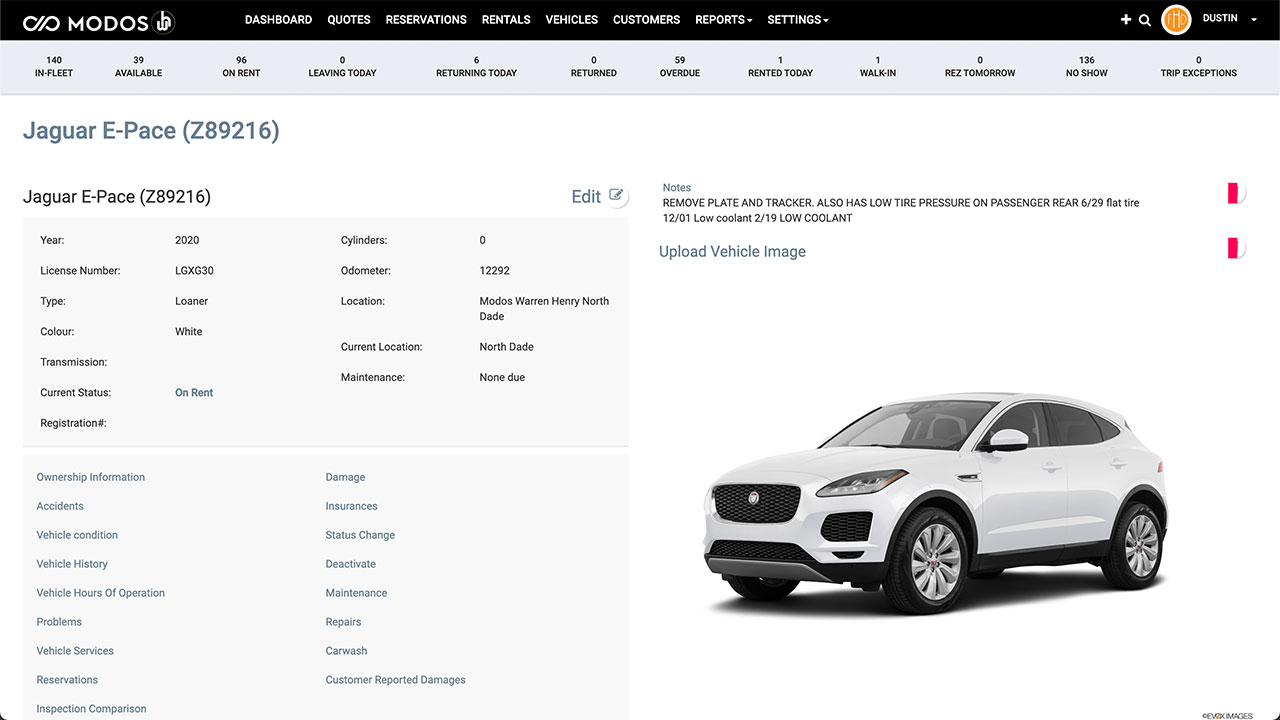Open Vehicle Hours Of Operation link

(x=101, y=593)
